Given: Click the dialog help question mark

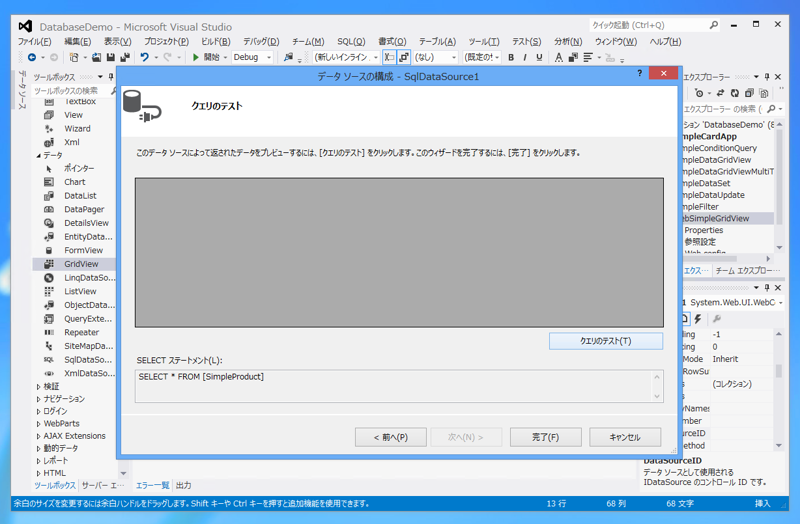Looking at the screenshot, I should click(x=639, y=73).
